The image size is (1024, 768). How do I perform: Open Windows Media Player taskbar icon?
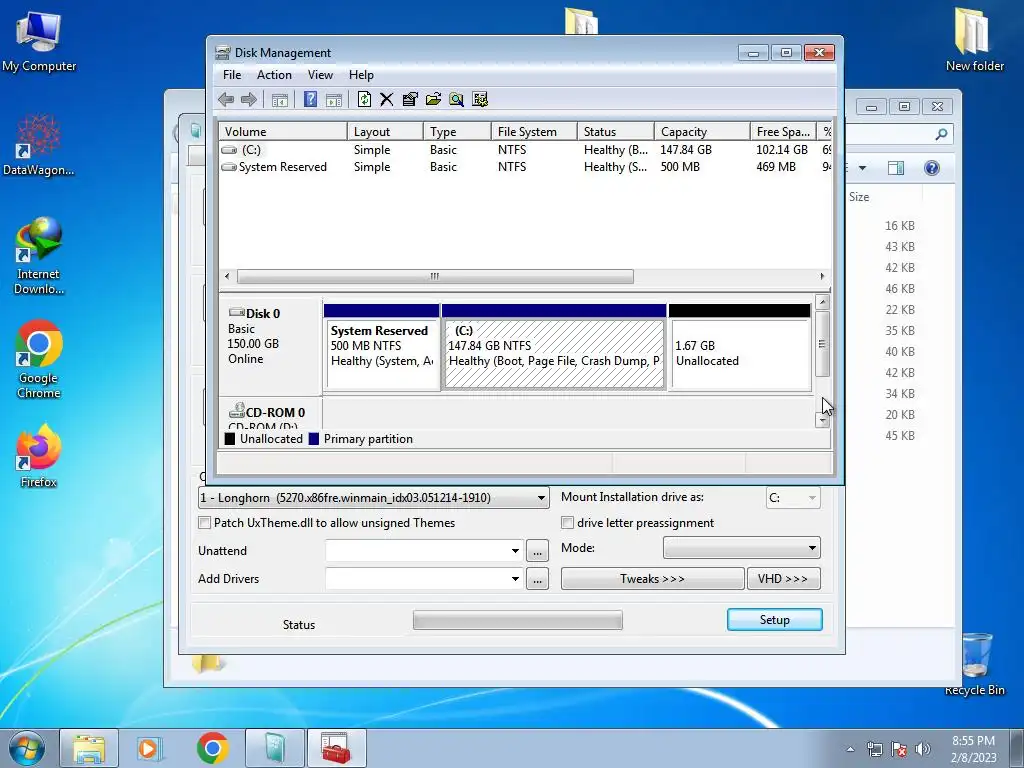tap(150, 748)
